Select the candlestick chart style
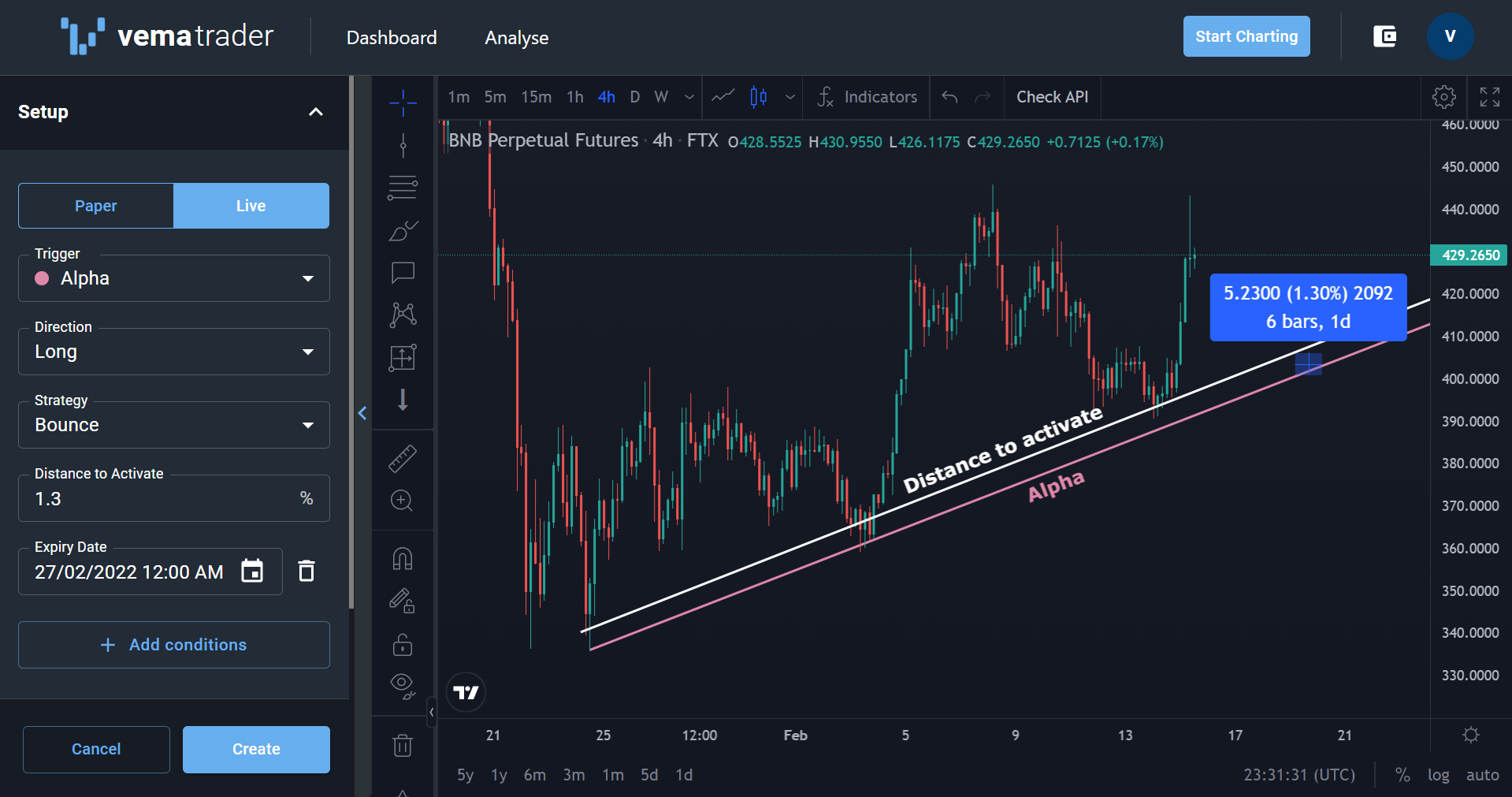Viewport: 1512px width, 797px height. pos(759,97)
